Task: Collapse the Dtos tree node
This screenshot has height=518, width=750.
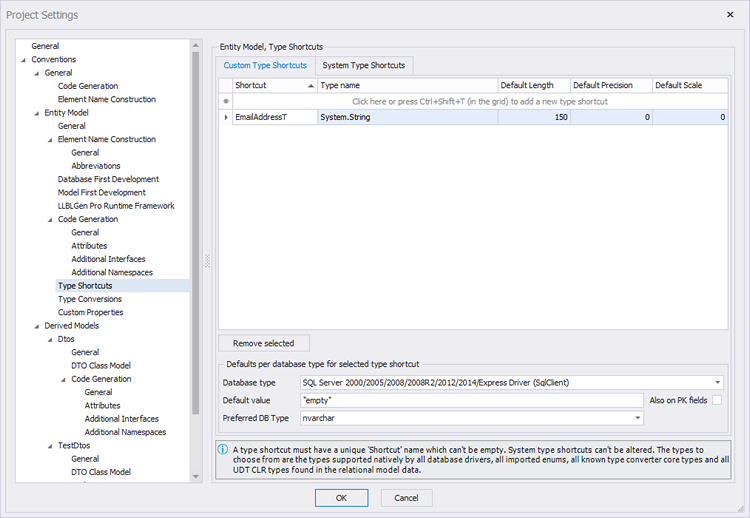Action: click(x=50, y=340)
